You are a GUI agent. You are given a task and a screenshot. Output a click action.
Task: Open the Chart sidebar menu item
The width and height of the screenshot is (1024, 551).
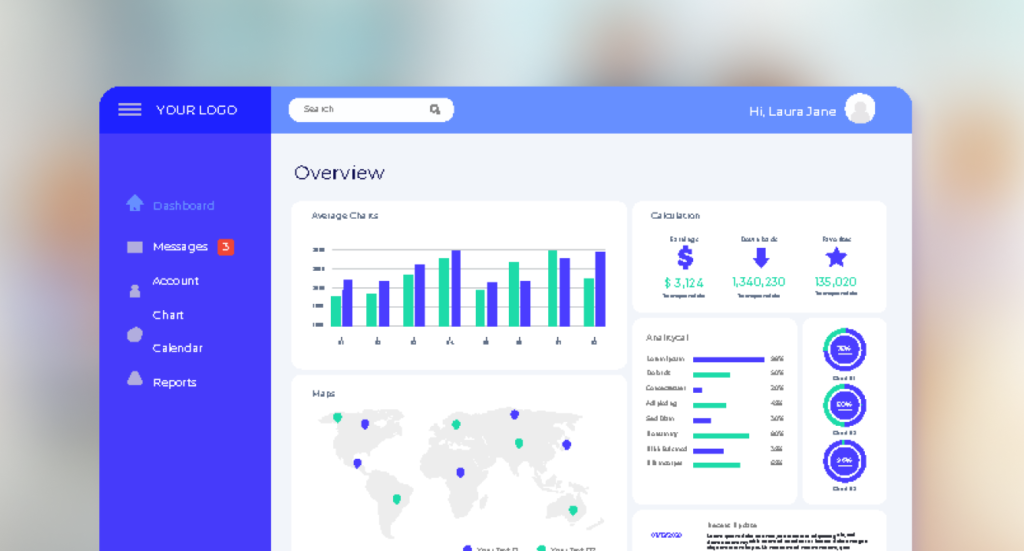[x=168, y=315]
